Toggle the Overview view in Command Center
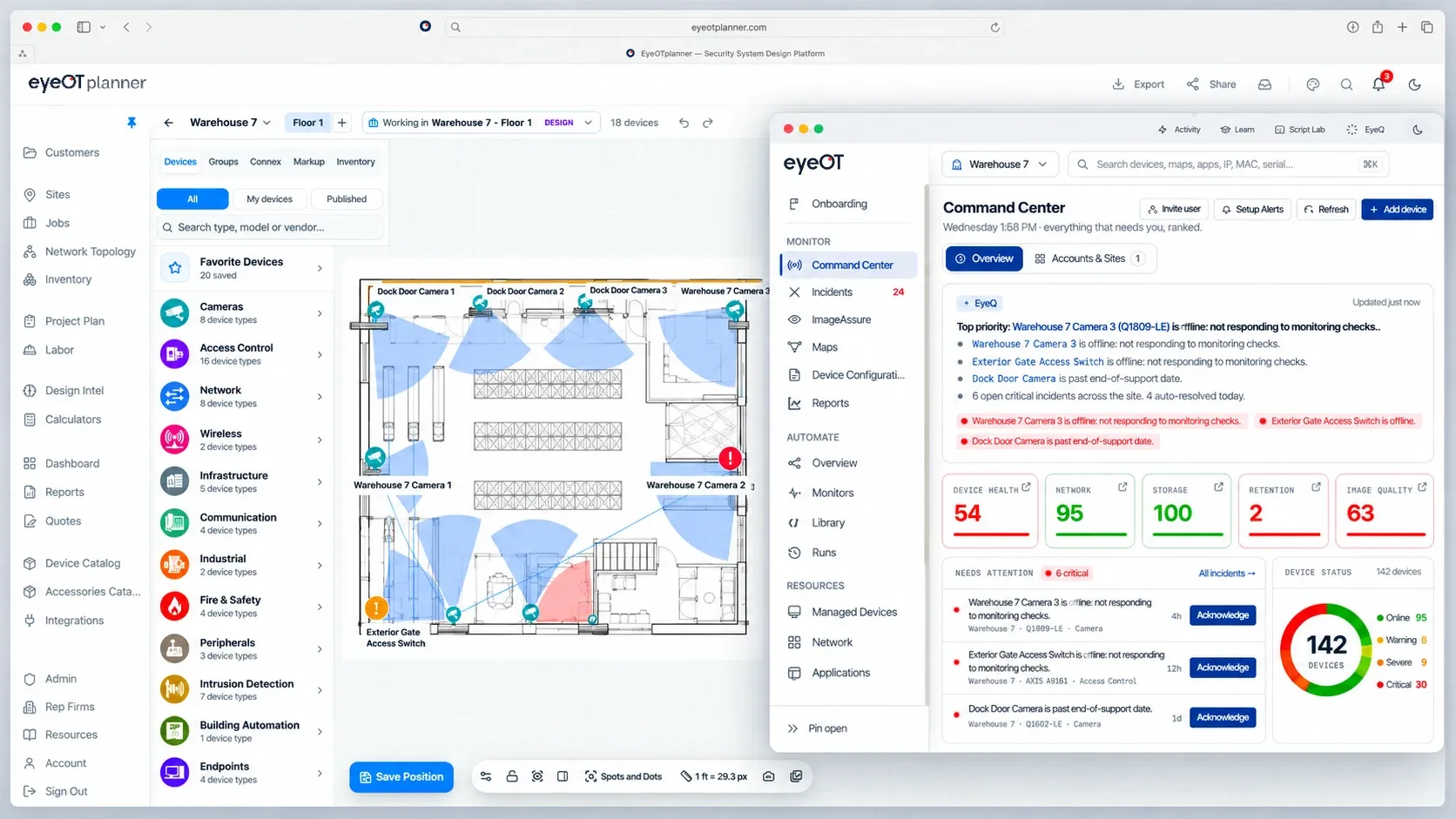Screen dimensions: 1456x819 [x=984, y=258]
